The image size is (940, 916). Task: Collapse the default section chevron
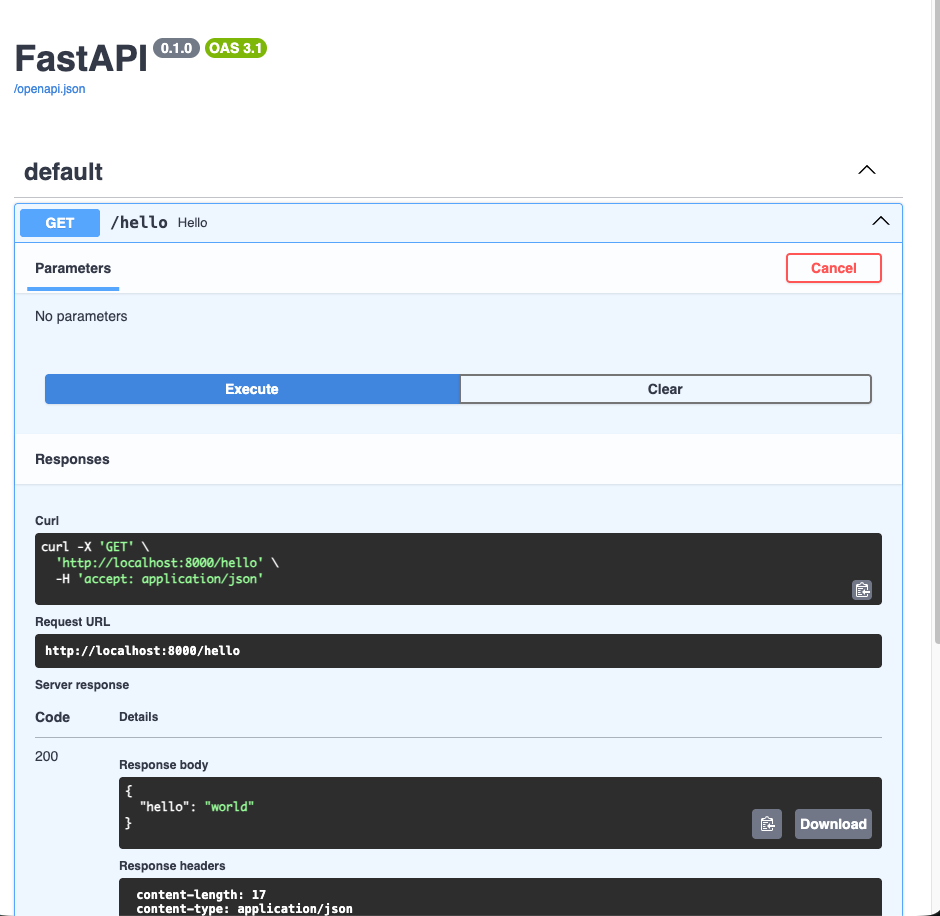tap(866, 170)
